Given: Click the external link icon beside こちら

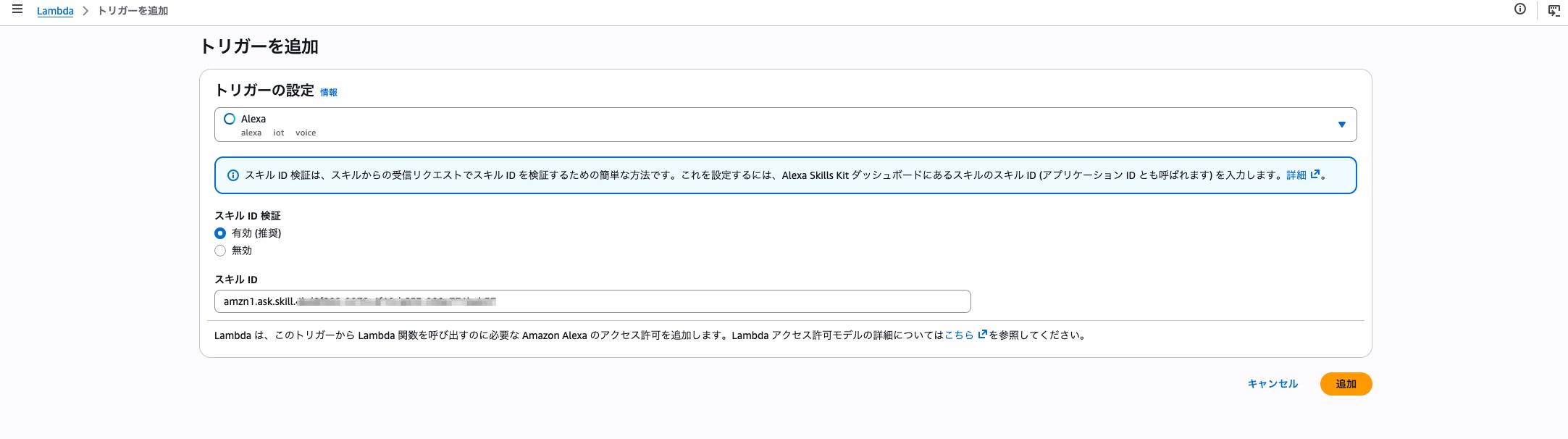Looking at the screenshot, I should click(983, 335).
